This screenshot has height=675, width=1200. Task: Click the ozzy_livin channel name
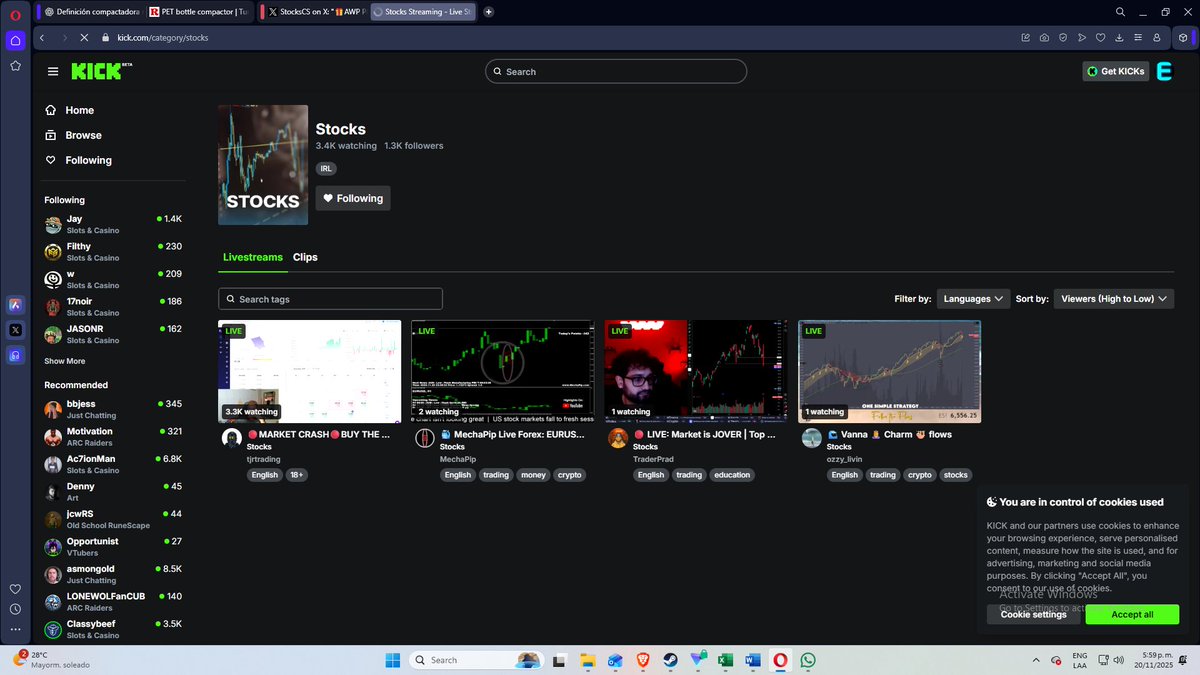(x=846, y=459)
